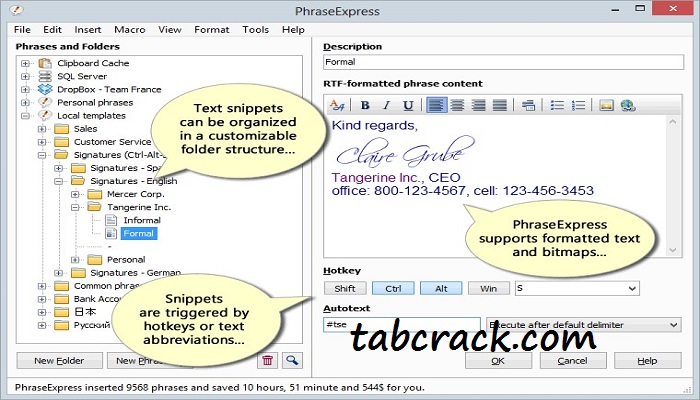Insert a numbered list

[x=578, y=105]
